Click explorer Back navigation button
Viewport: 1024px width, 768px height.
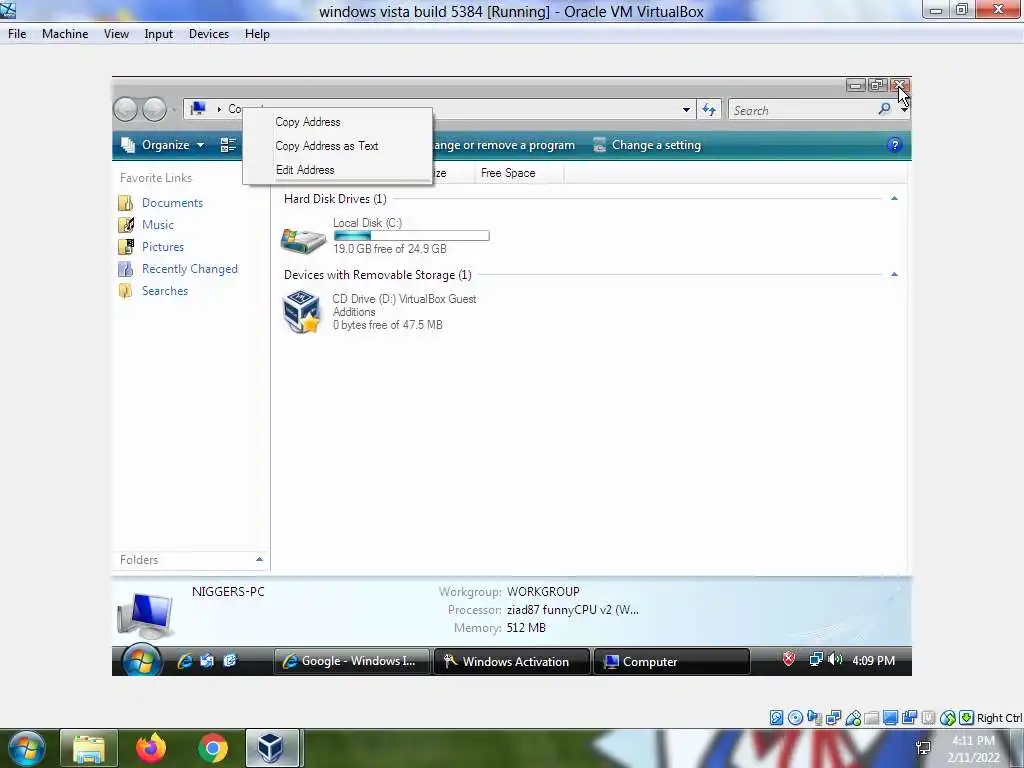pyautogui.click(x=125, y=110)
